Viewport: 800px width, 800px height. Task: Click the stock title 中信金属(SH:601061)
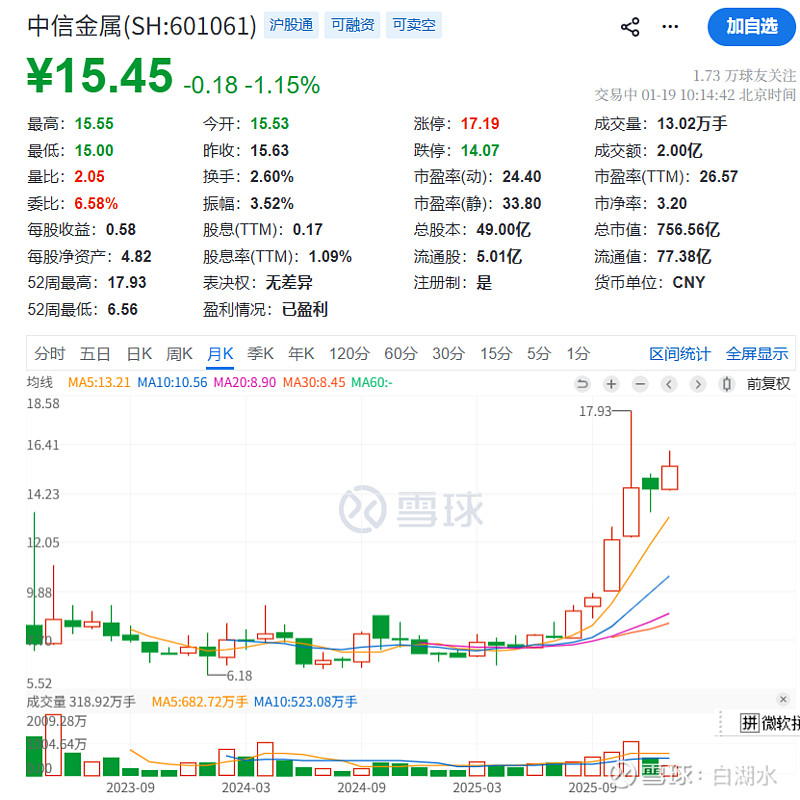tap(142, 26)
